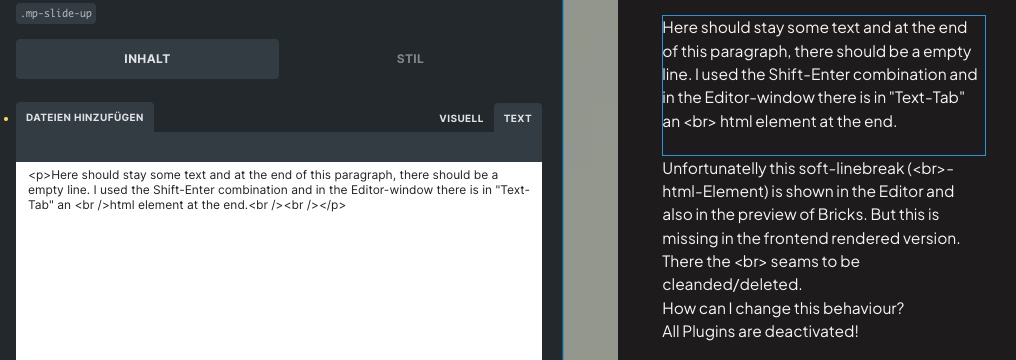The height and width of the screenshot is (360, 1016).
Task: Switch to the INHALT tab
Action: coord(147,59)
